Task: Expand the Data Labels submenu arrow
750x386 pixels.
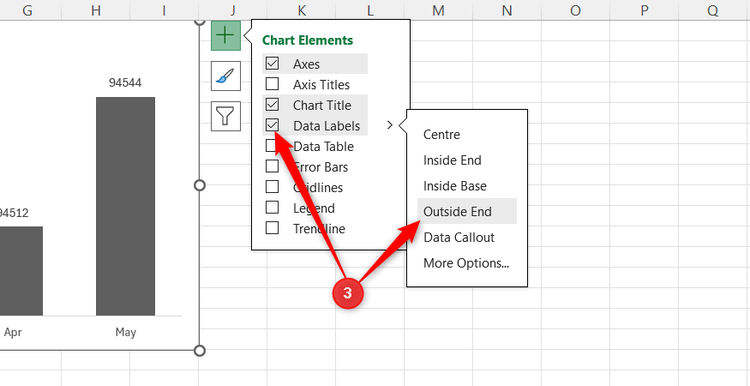Action: tap(389, 125)
